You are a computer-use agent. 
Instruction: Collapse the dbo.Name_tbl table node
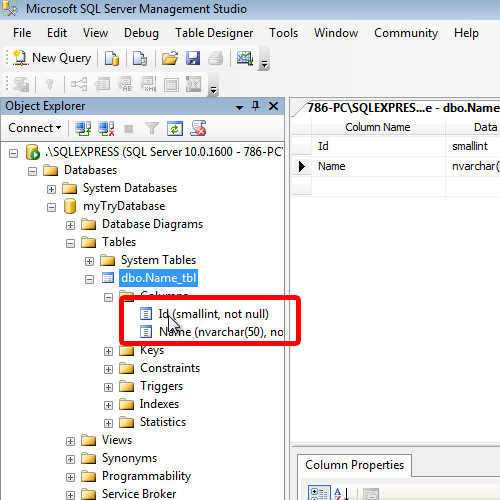[x=89, y=279]
